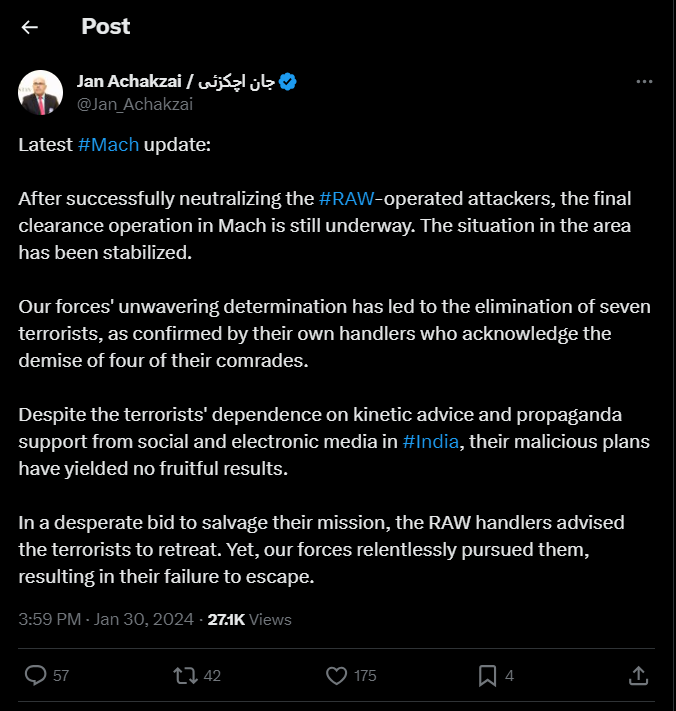Open the #Mach hashtag link
This screenshot has height=711, width=676.
point(108,145)
